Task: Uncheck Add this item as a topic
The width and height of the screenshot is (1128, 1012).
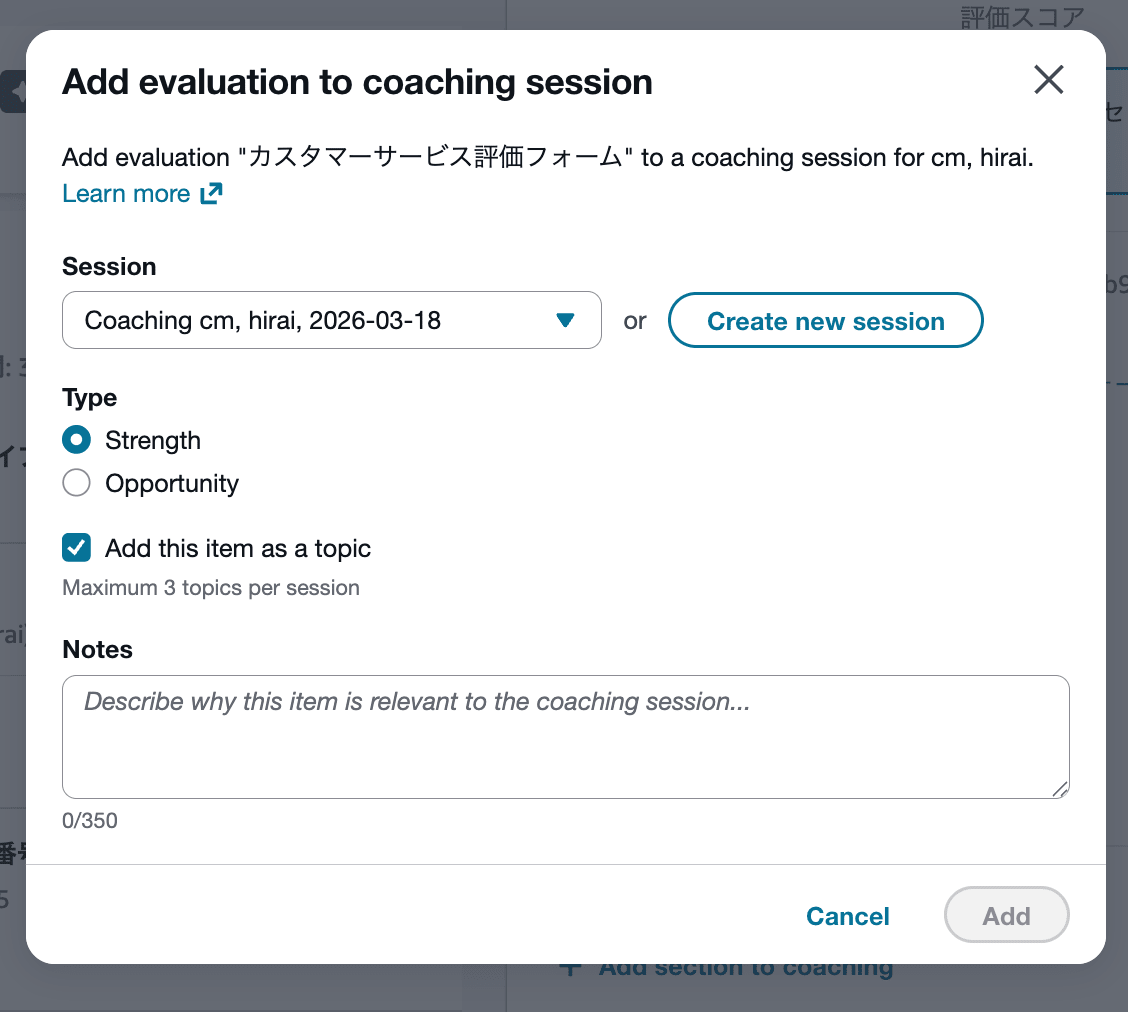Action: click(x=77, y=548)
